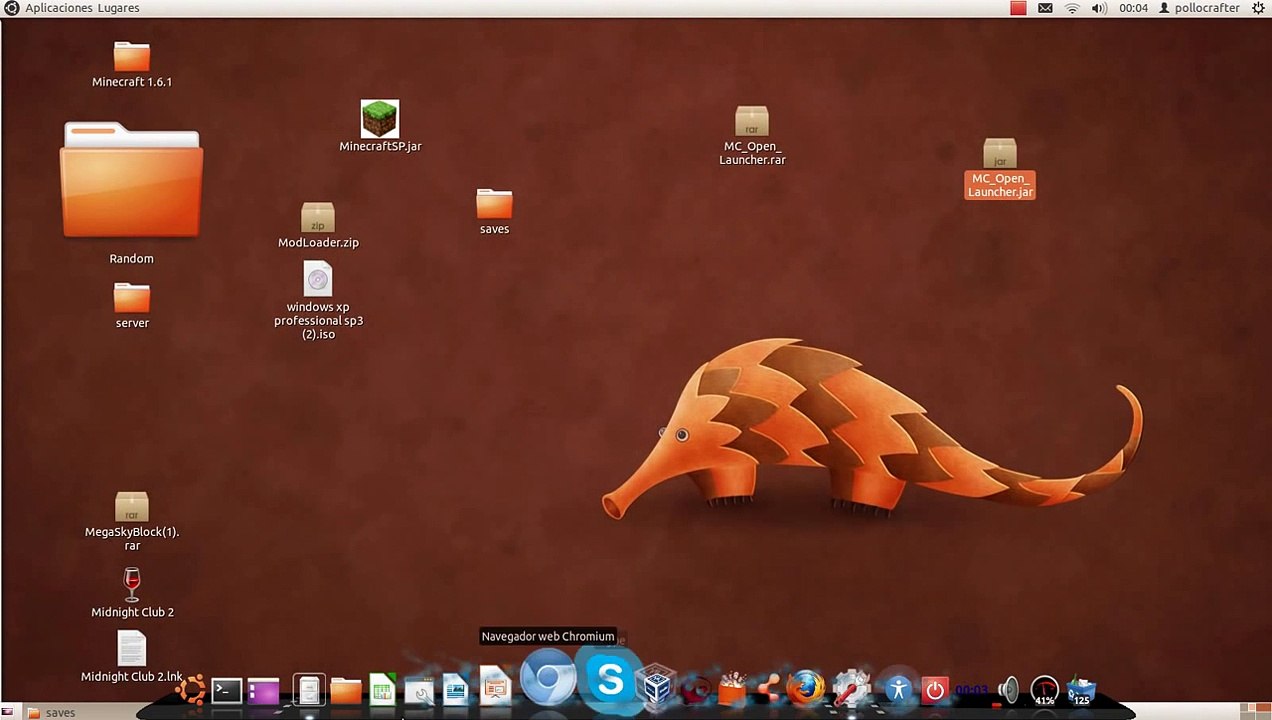
Task: Open the file cabinet icon in dock
Action: (309, 690)
